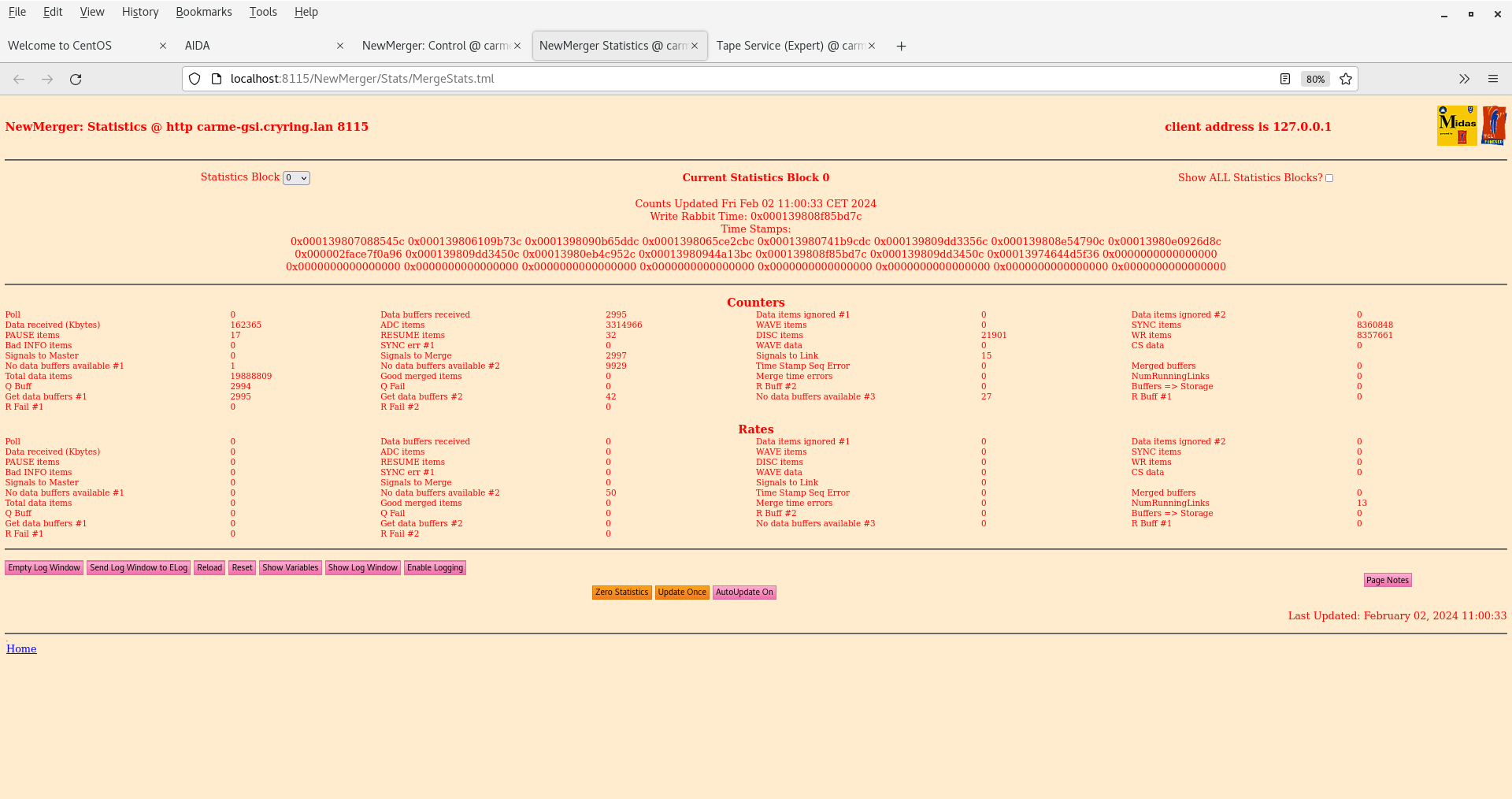The width and height of the screenshot is (1512, 799).
Task: Enable Show ALL Statistics Blocks checkbox
Action: coord(1329,178)
